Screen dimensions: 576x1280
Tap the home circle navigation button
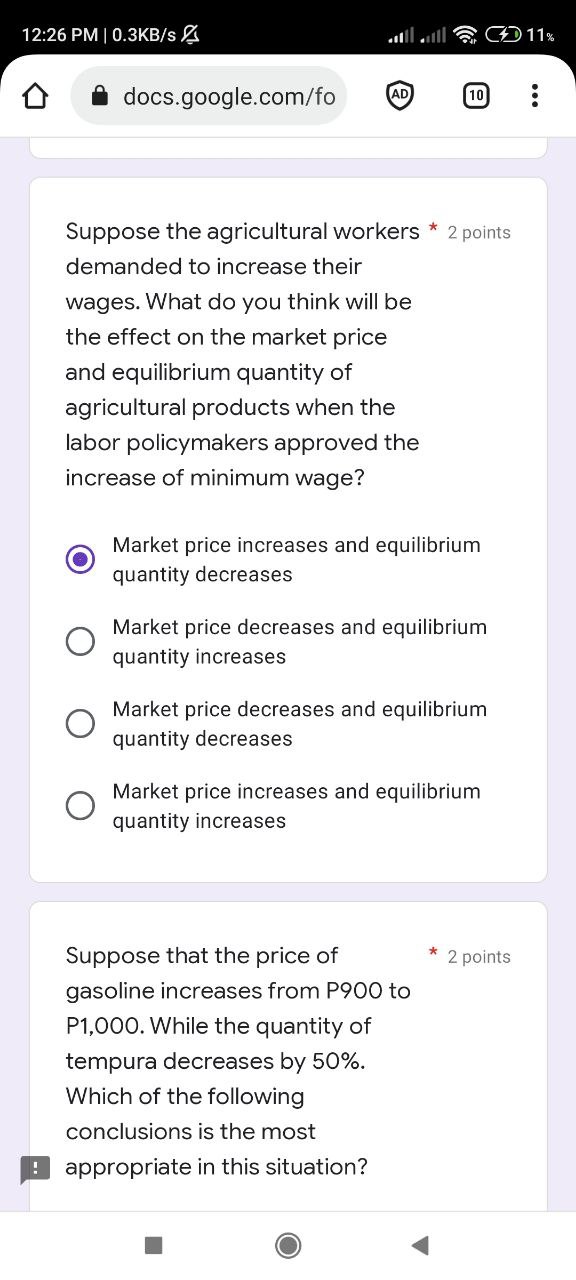tap(288, 1245)
